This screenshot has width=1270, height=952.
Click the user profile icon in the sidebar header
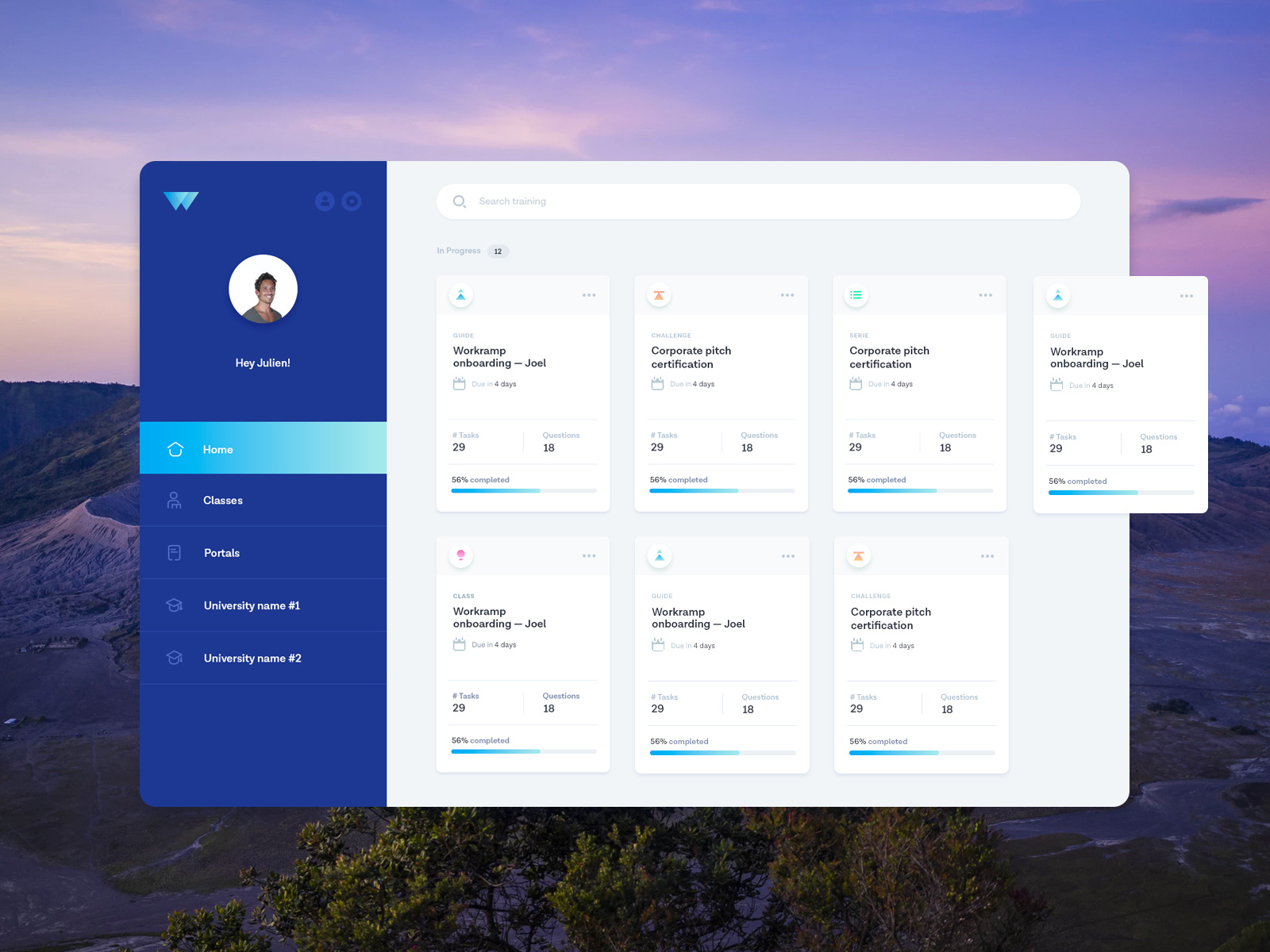tap(325, 201)
